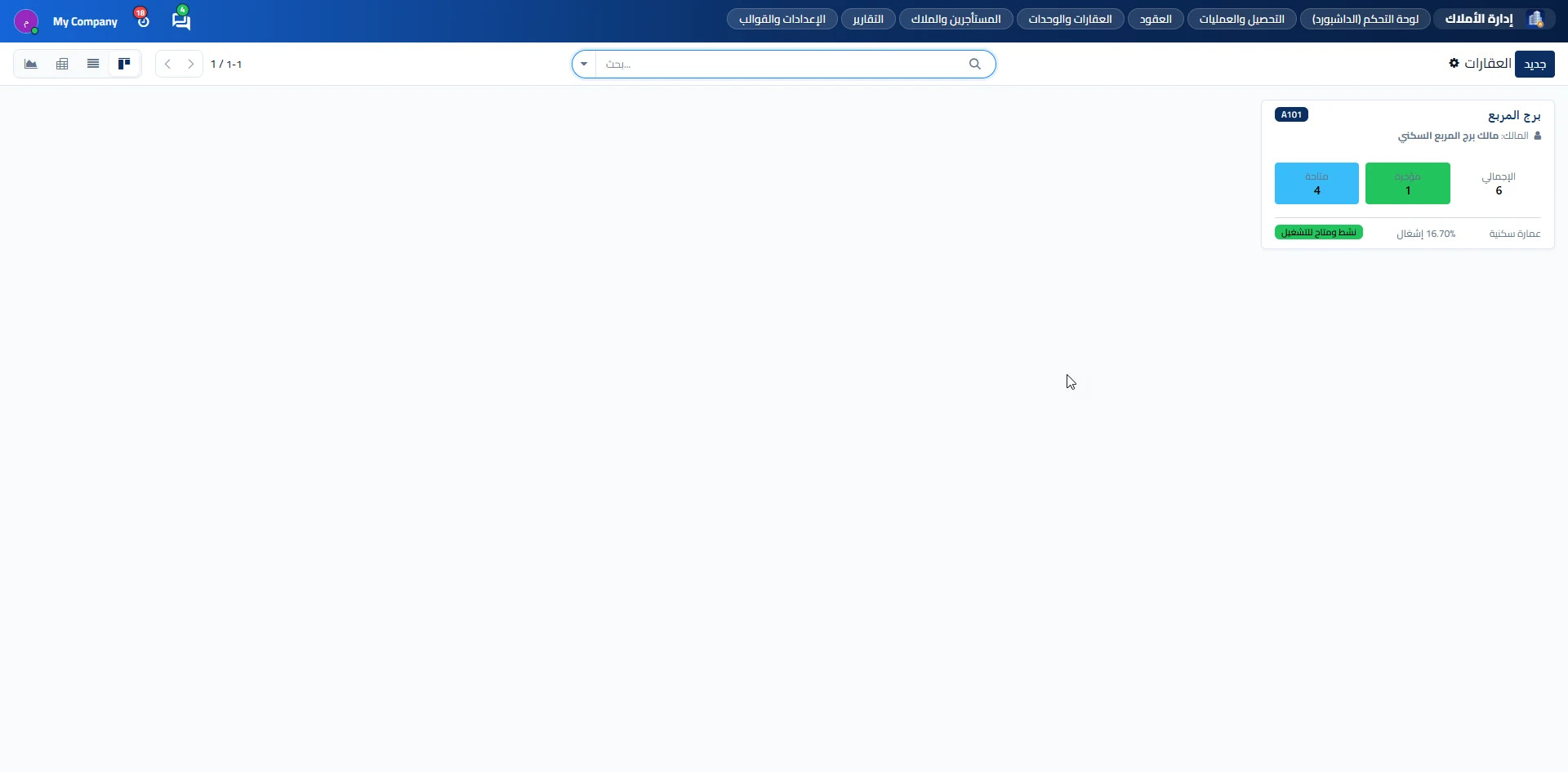The height and width of the screenshot is (772, 1568).
Task: Click the A101 code badge
Action: 1291,114
